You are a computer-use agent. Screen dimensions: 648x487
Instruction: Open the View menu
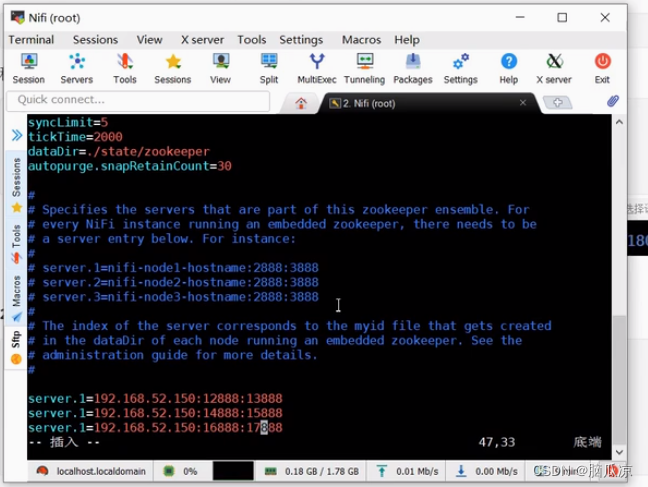[x=150, y=40]
